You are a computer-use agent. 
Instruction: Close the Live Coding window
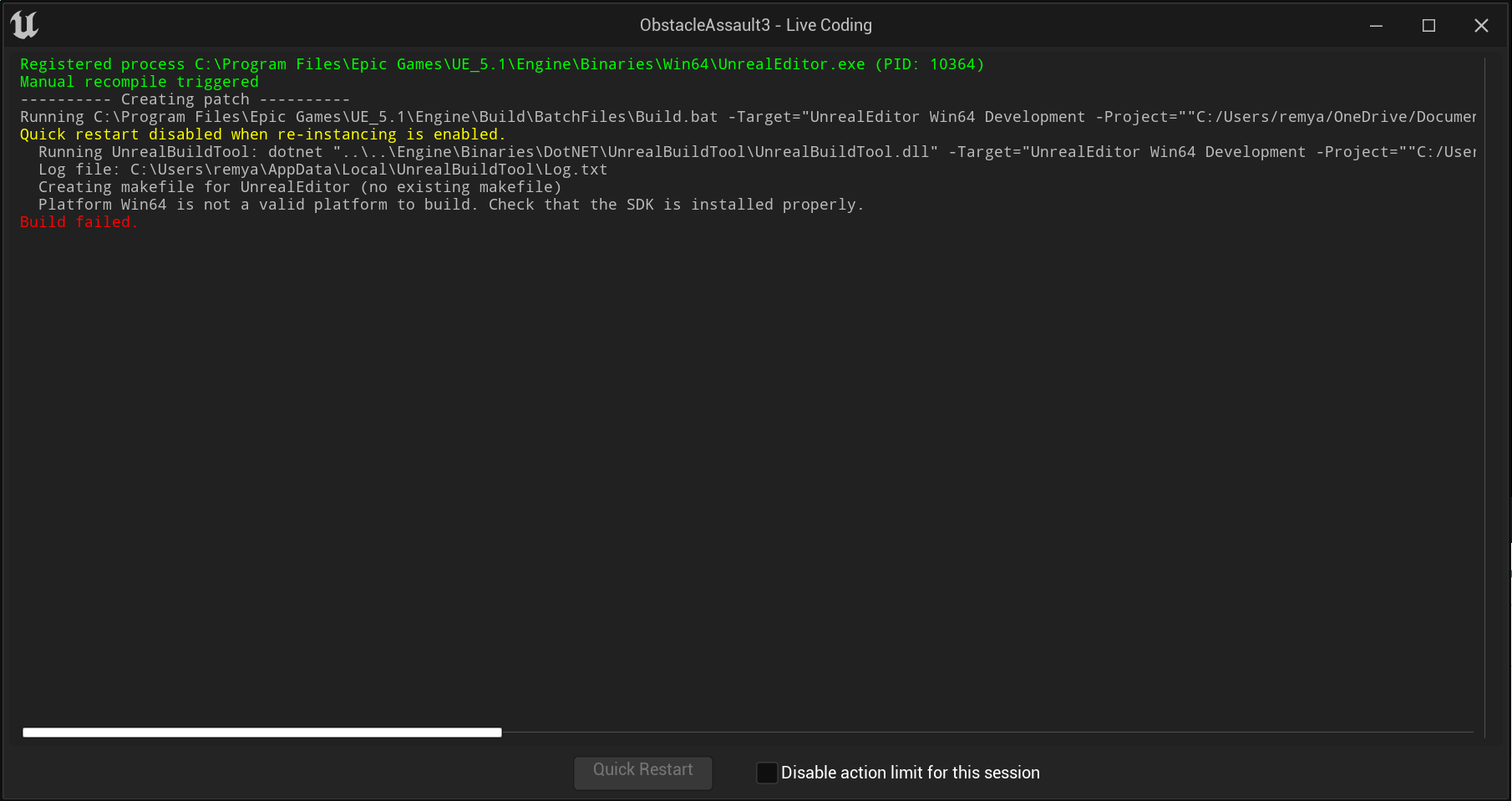[x=1481, y=25]
